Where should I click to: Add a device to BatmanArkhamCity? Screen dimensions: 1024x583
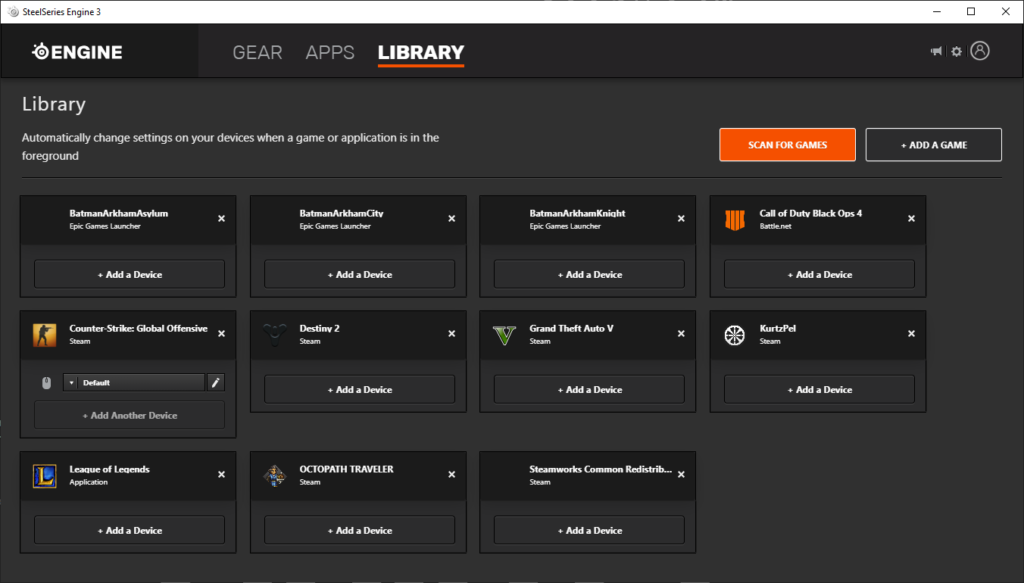tap(359, 274)
